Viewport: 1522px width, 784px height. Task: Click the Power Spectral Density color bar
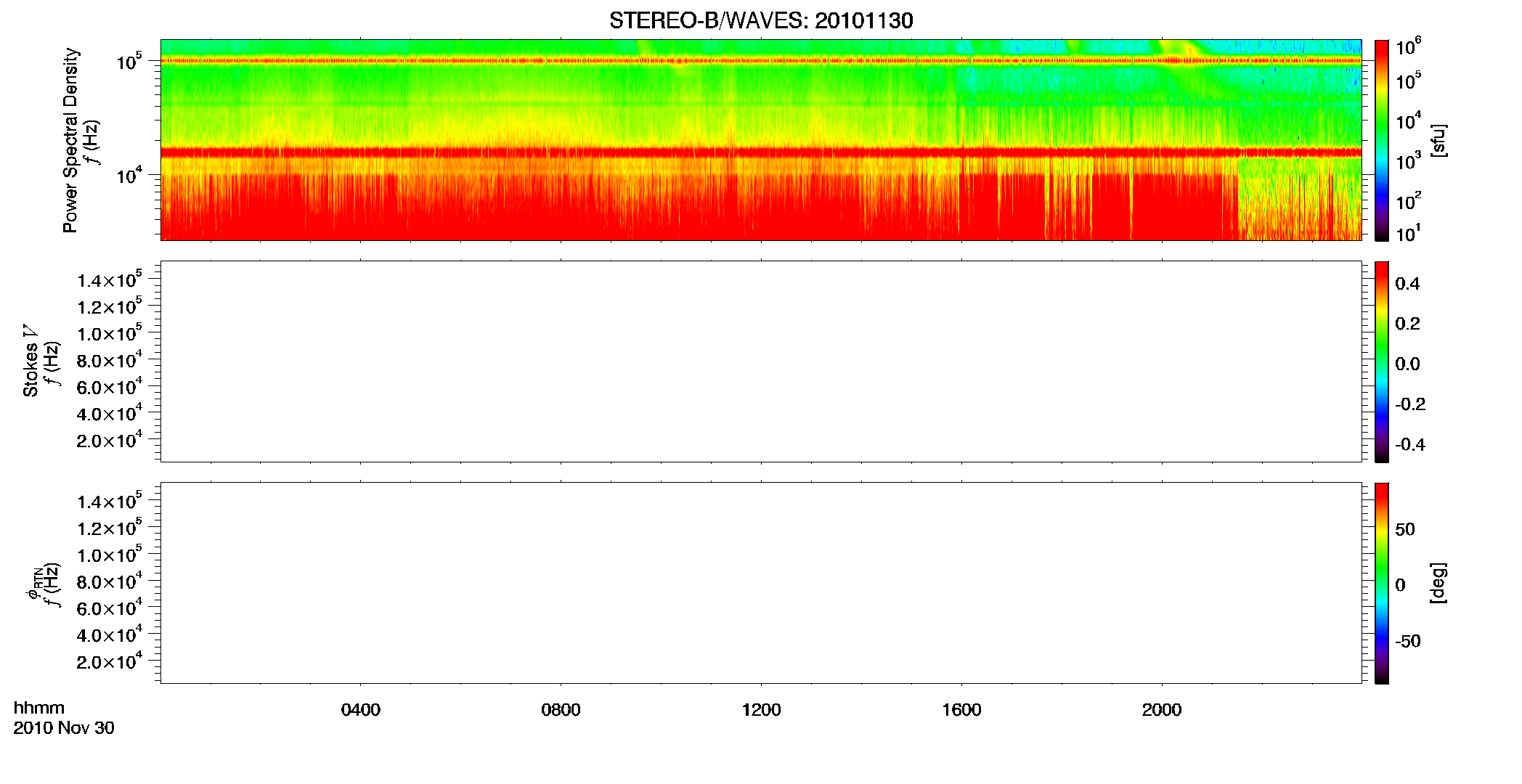pyautogui.click(x=1382, y=140)
